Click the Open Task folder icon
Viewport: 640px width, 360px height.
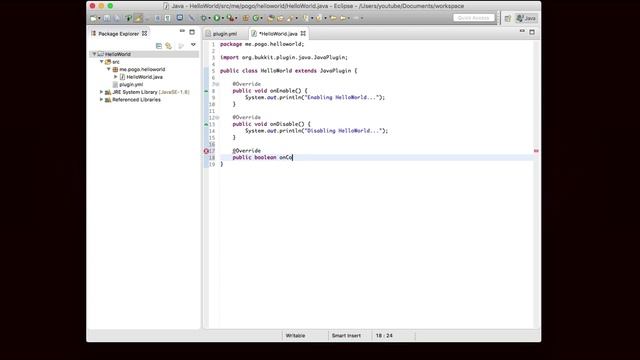(x=280, y=18)
